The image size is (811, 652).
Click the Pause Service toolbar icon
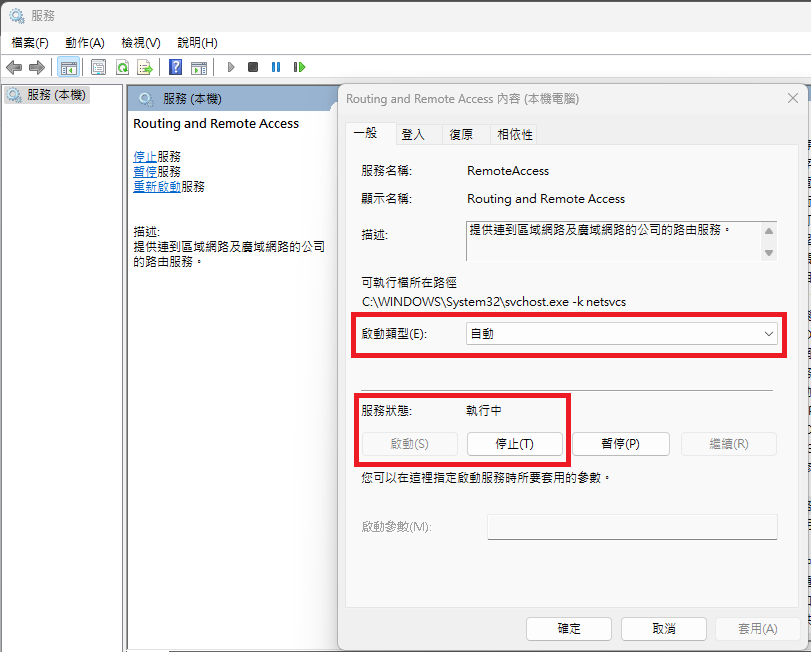(276, 67)
